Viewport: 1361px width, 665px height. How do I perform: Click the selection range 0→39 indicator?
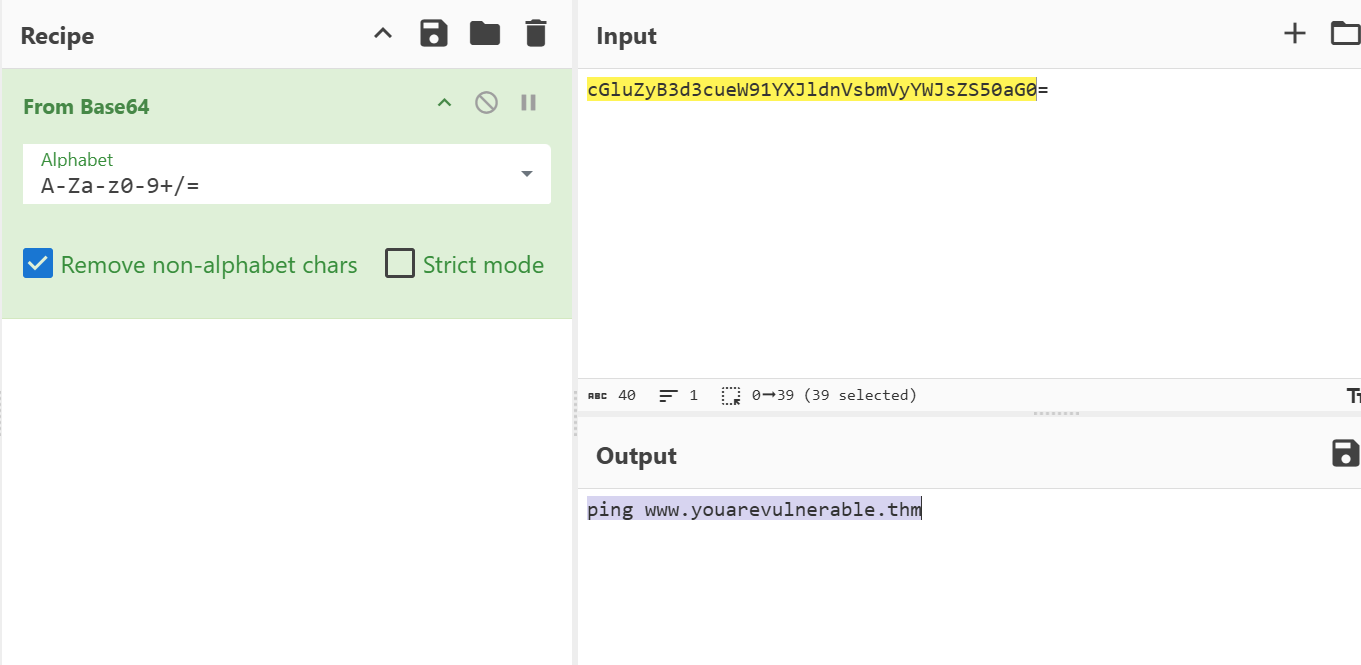(819, 395)
